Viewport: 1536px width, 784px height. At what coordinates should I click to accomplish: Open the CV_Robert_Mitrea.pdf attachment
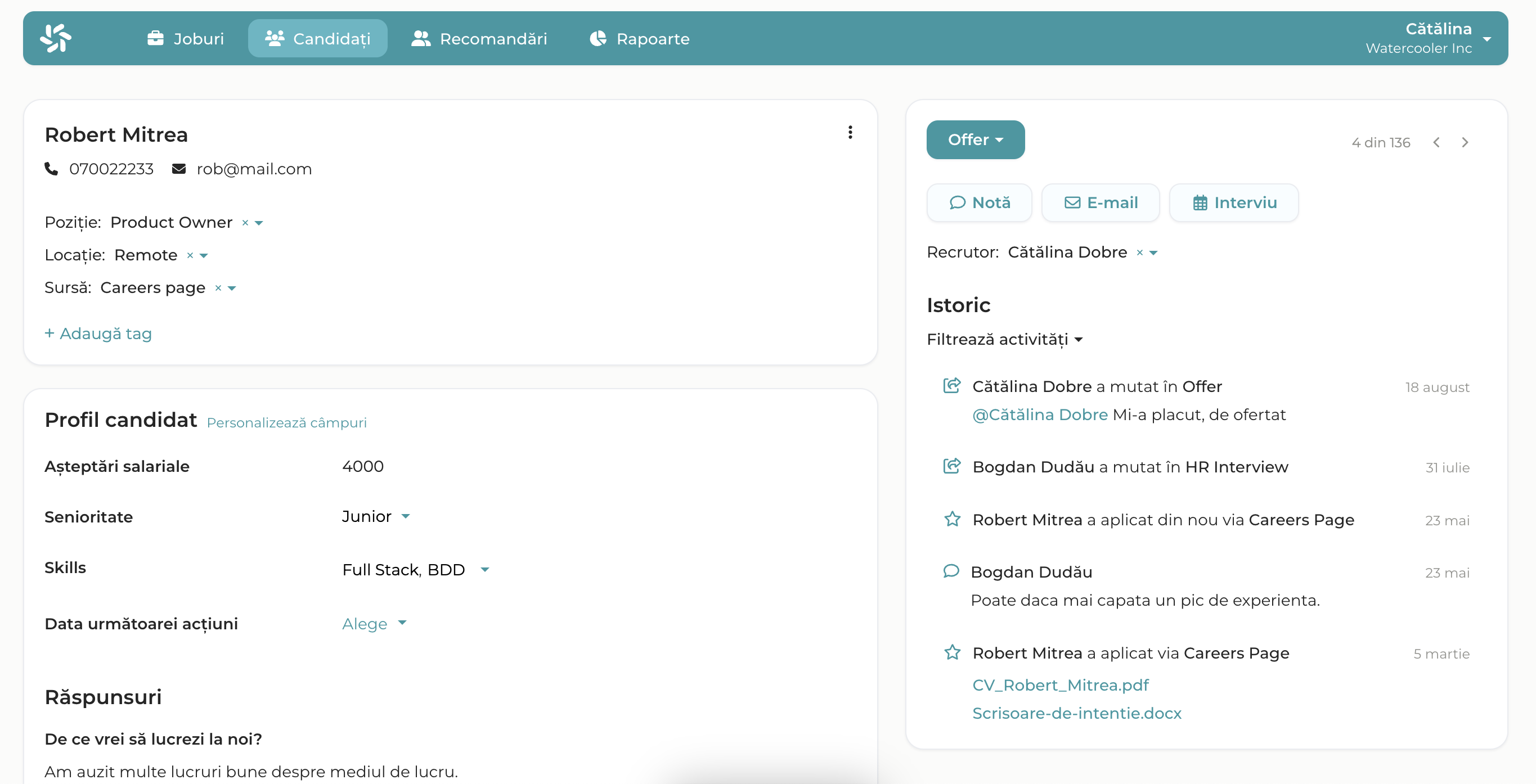[1060, 685]
